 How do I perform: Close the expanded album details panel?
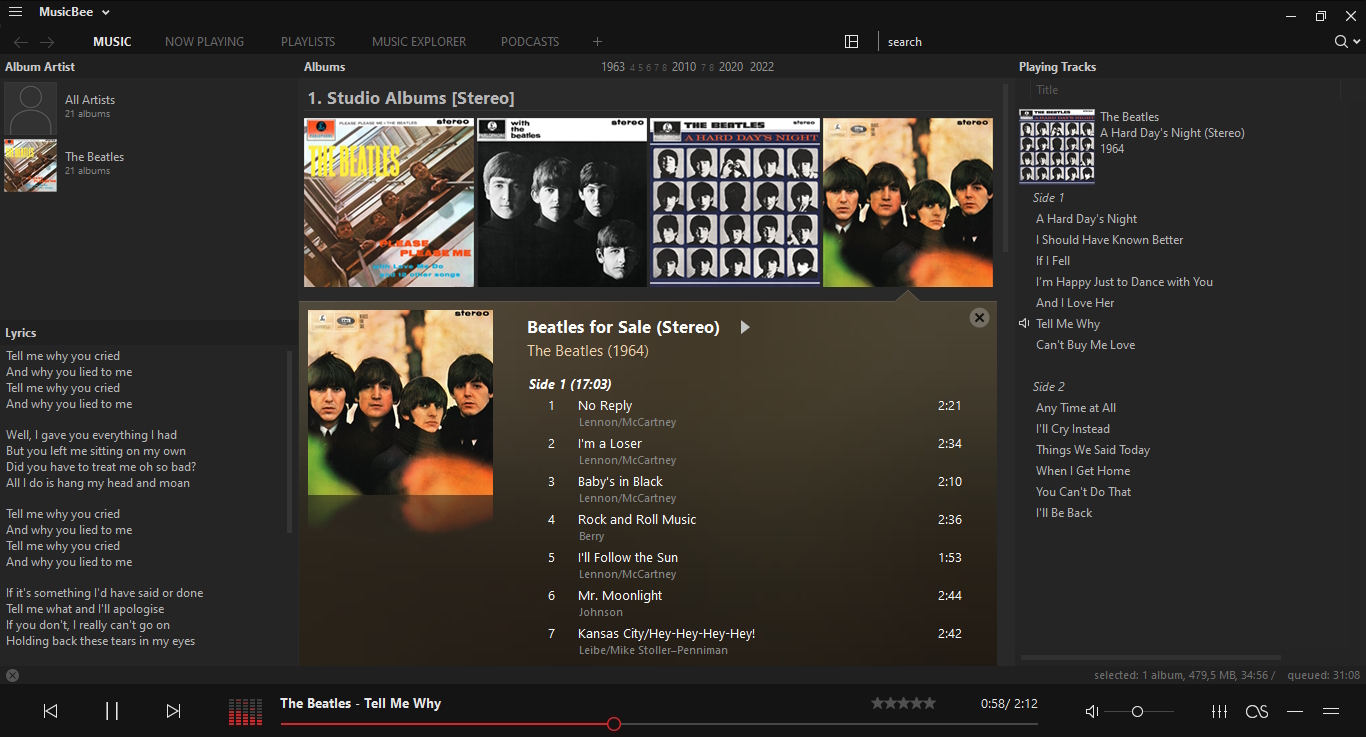click(x=979, y=317)
